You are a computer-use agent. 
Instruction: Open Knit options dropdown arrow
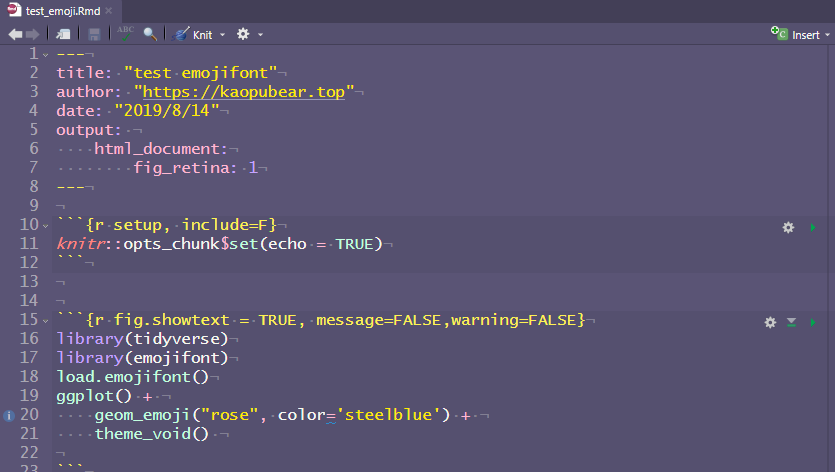tap(223, 35)
